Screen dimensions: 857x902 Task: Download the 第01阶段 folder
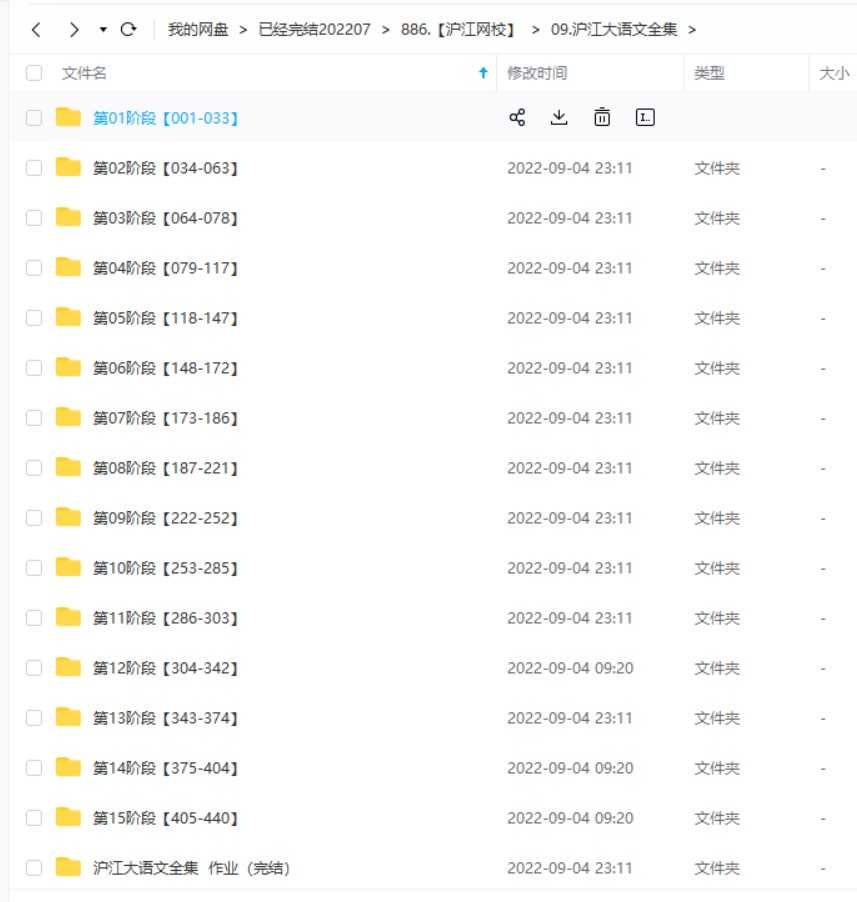click(559, 117)
